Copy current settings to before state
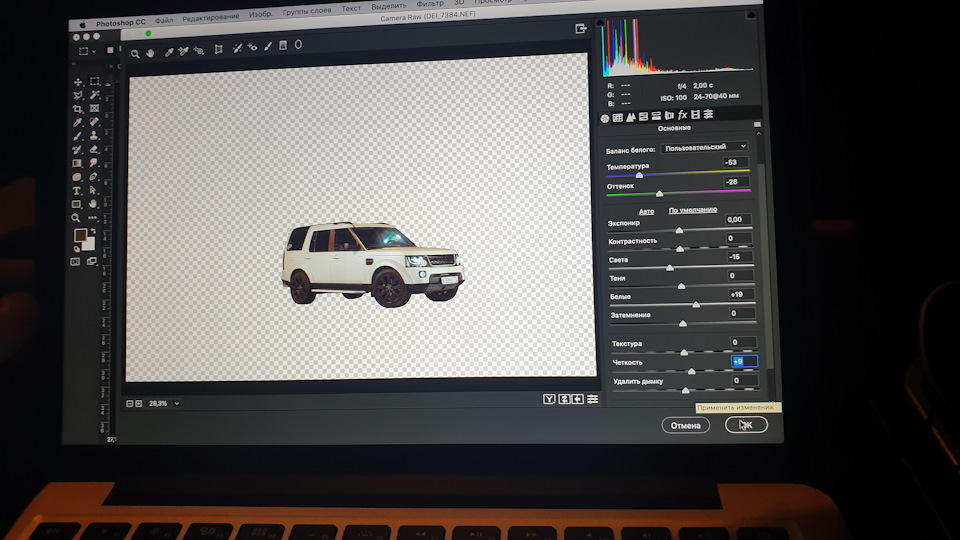 click(x=578, y=399)
